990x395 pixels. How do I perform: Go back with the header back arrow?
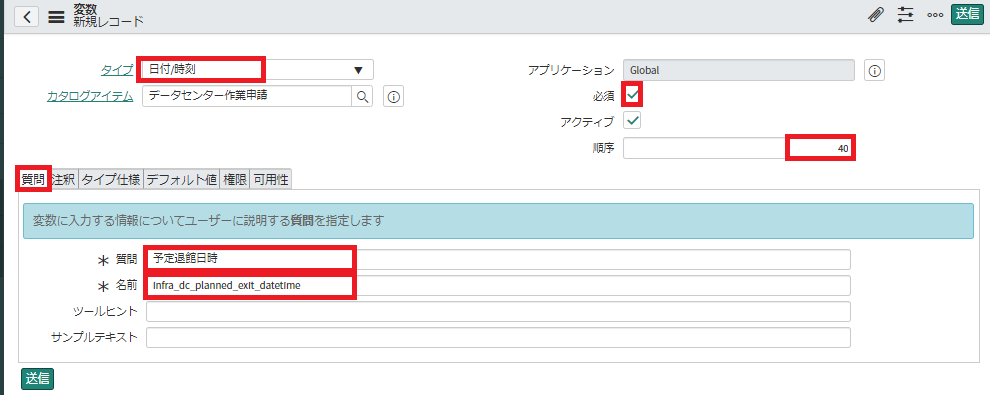(x=27, y=17)
